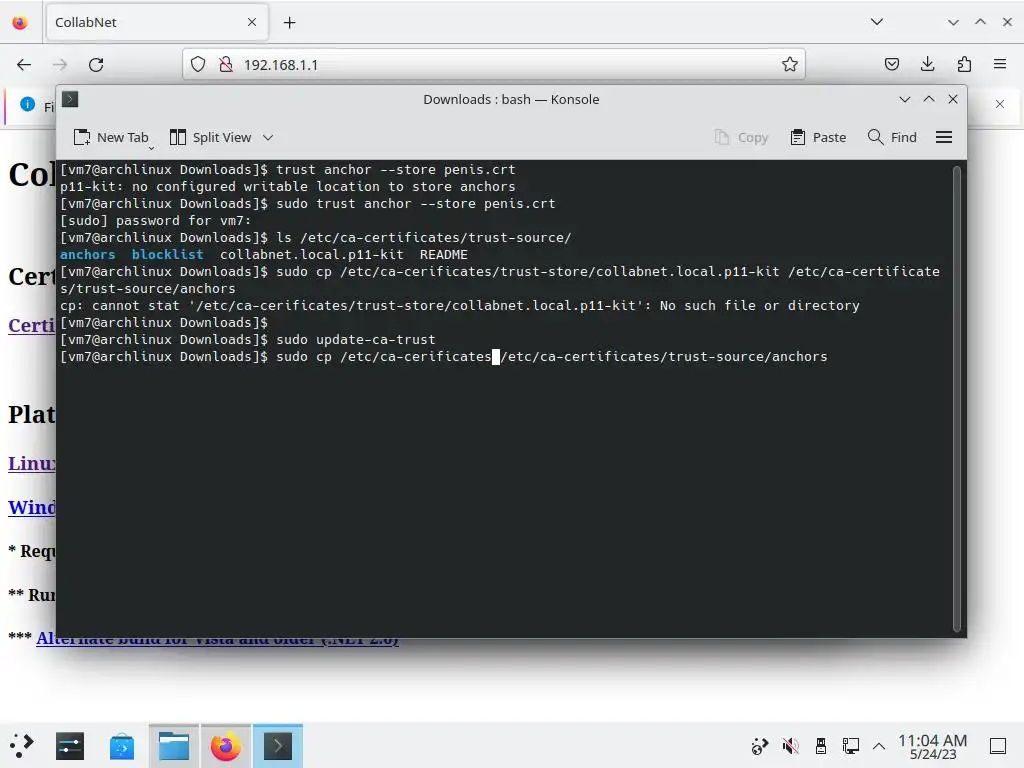Click the address bar showing 192.168.1.1
1024x768 pixels.
[x=493, y=65]
